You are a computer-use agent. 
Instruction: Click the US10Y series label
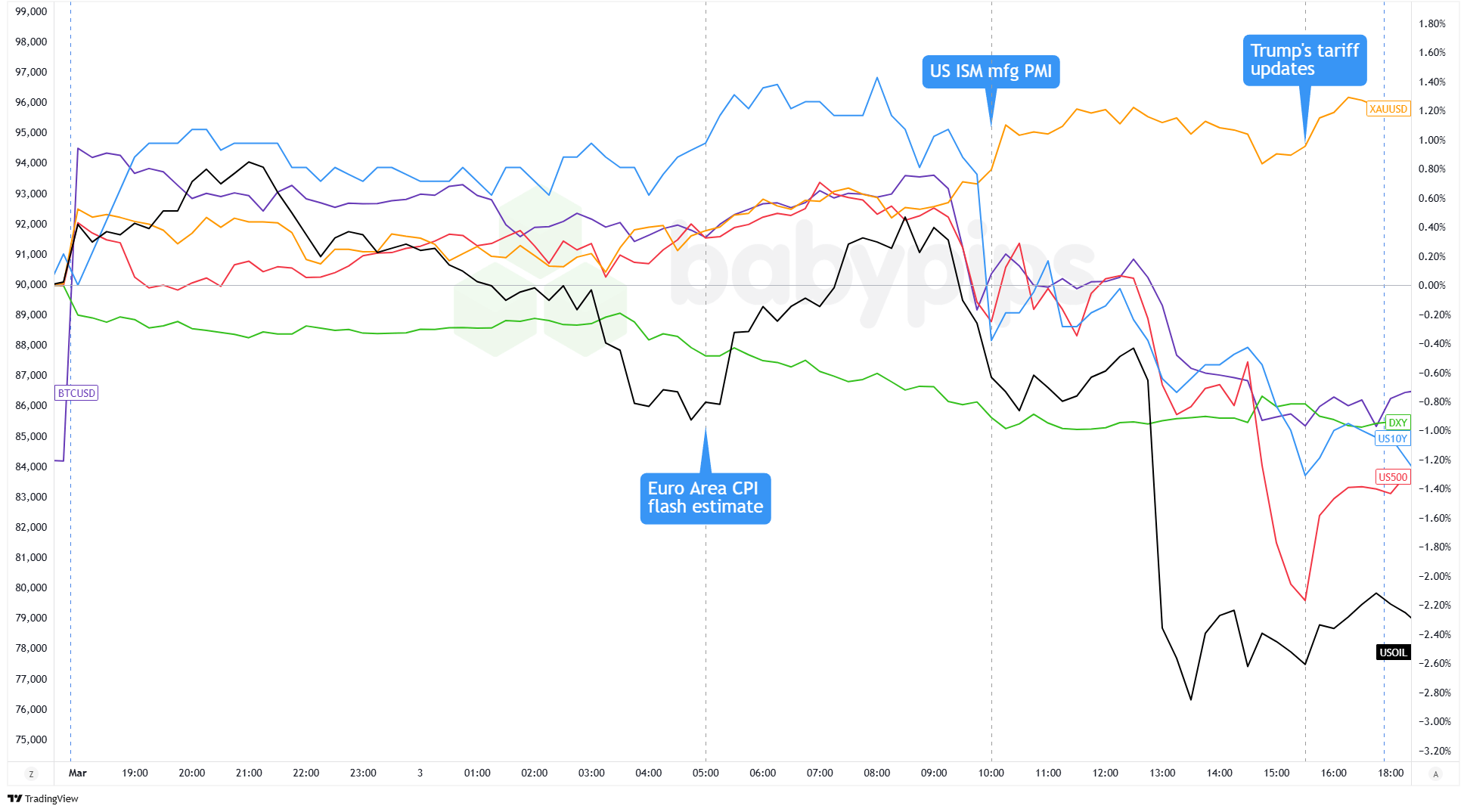pyautogui.click(x=1392, y=439)
